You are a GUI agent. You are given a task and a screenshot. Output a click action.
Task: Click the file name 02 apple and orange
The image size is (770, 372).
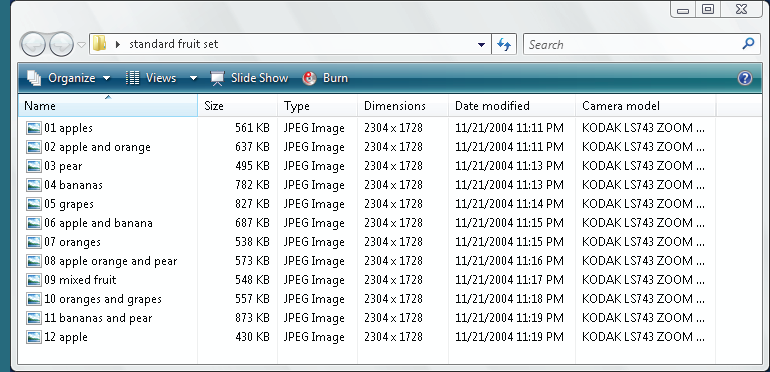coord(97,147)
